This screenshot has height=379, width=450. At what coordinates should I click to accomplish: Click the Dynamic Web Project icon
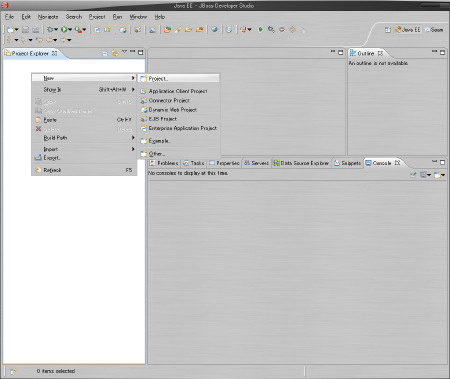(144, 110)
